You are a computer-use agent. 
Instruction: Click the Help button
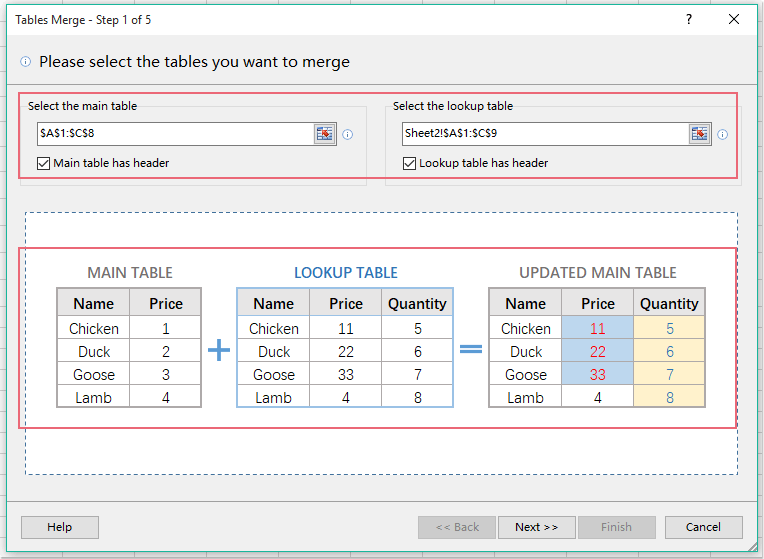59,527
